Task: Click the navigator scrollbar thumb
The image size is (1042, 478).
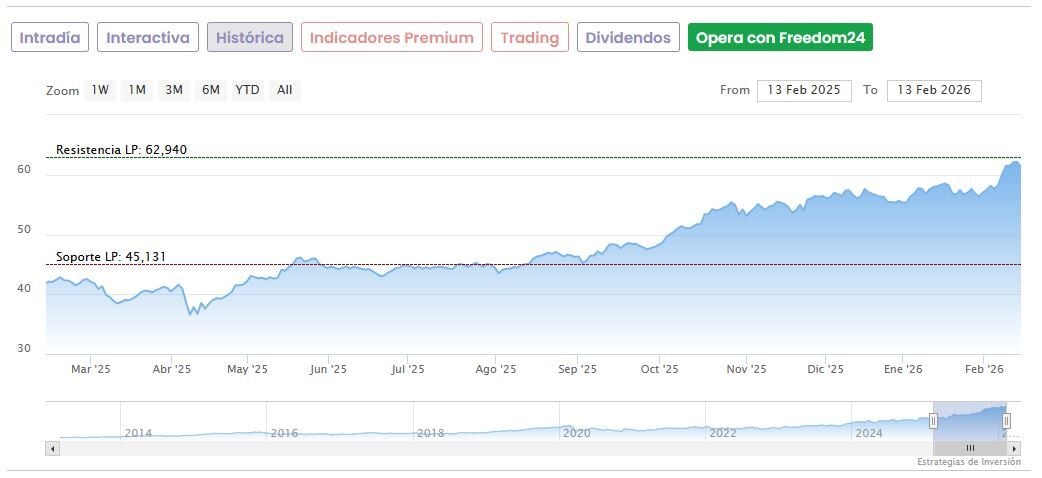Action: (x=969, y=449)
